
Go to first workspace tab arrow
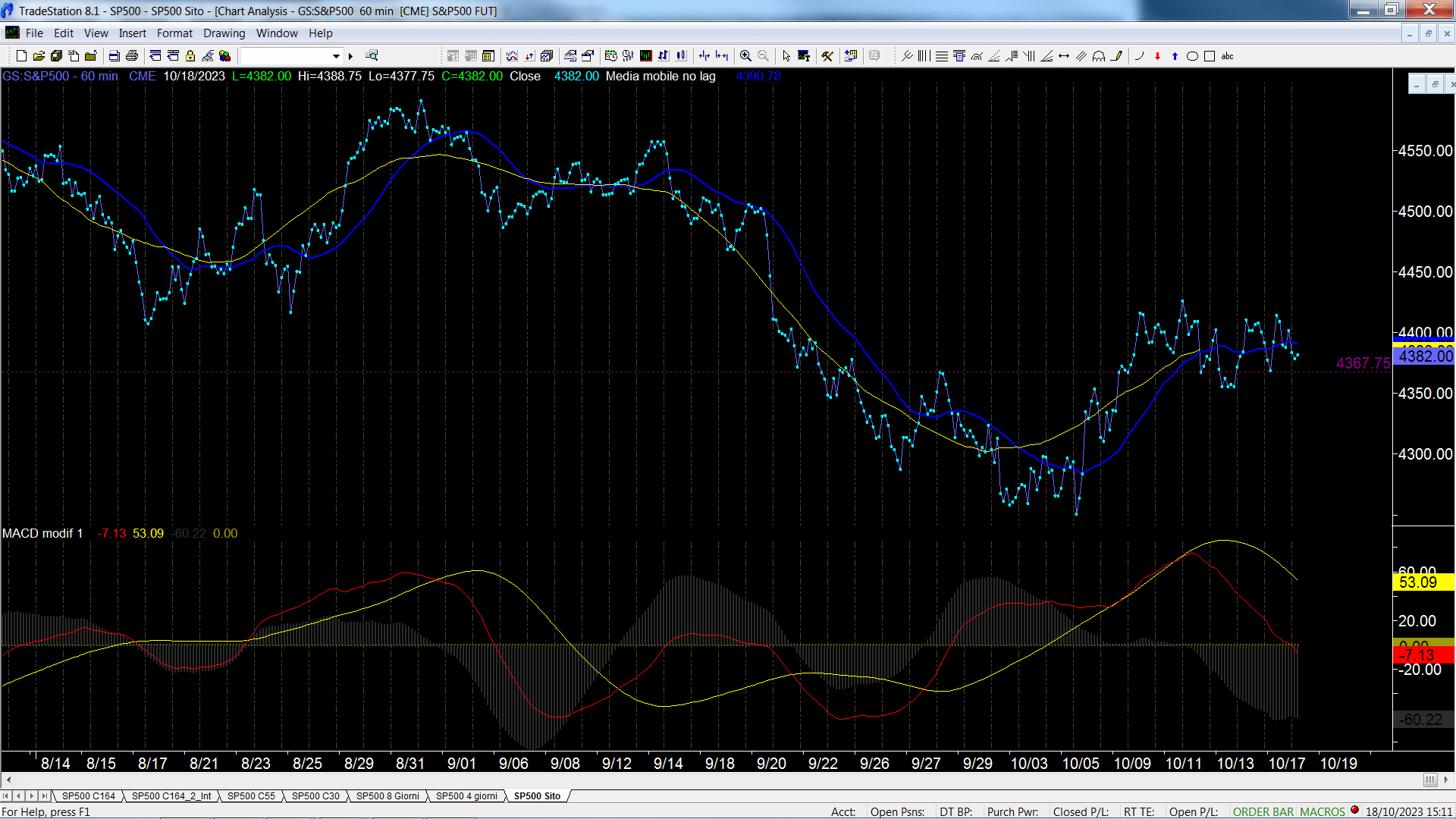[6, 795]
